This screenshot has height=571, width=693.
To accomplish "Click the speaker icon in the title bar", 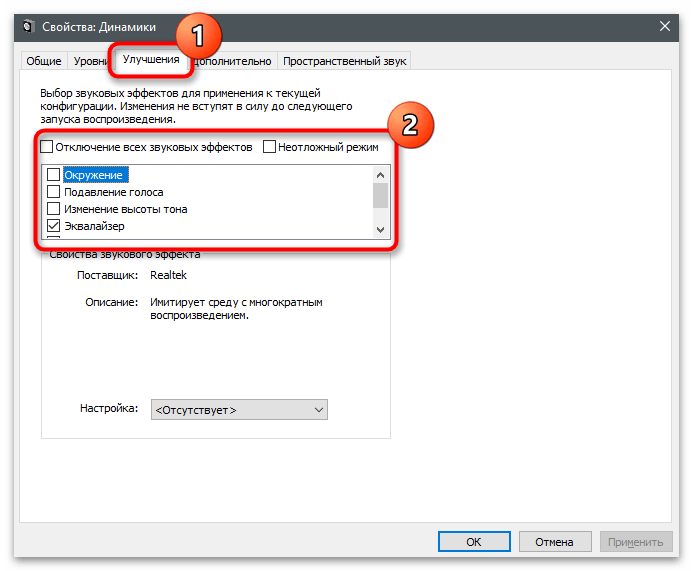I will (x=28, y=27).
